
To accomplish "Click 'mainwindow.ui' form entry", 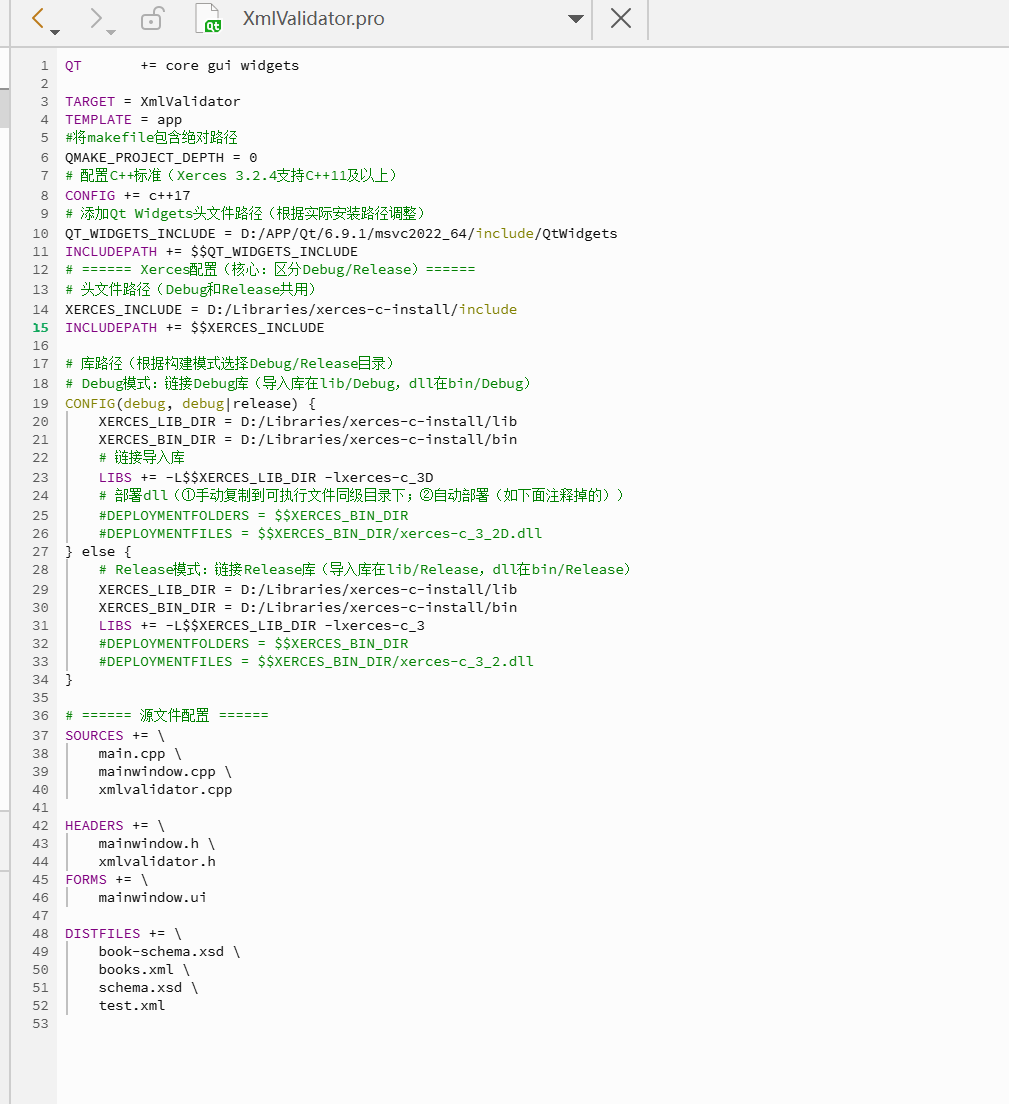I will click(153, 898).
